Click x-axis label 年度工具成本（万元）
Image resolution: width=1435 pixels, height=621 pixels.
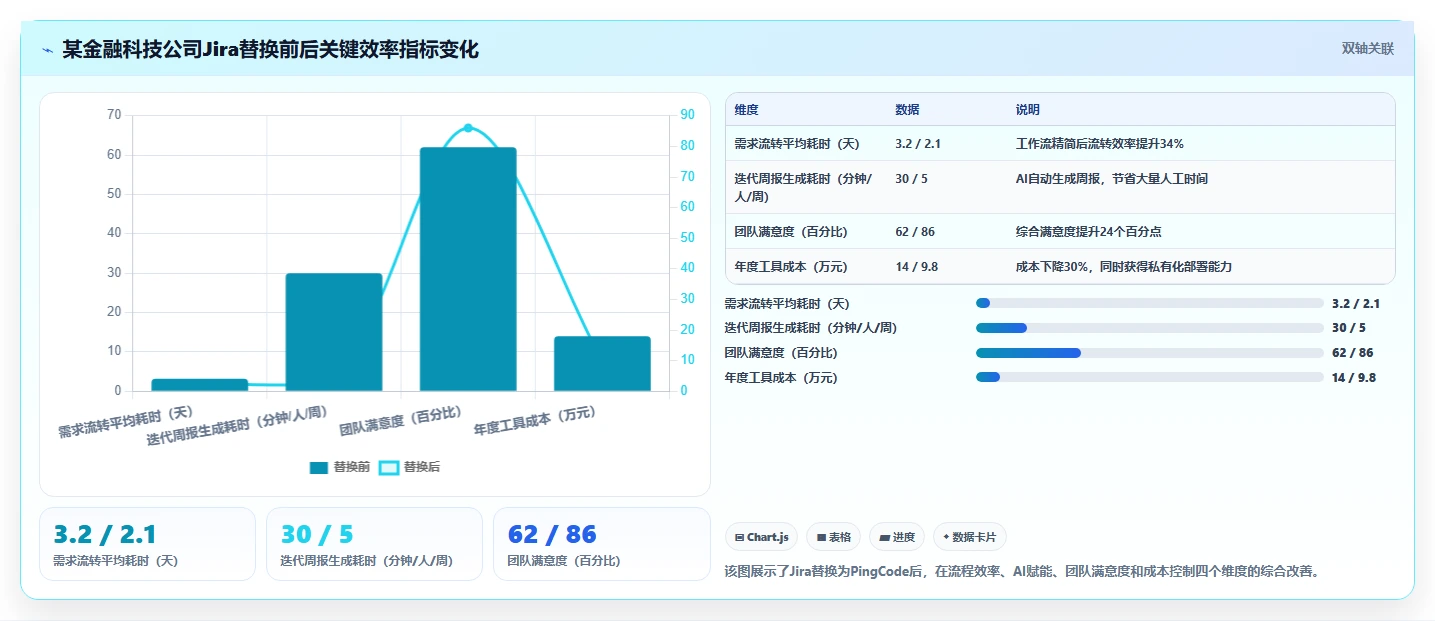534,421
